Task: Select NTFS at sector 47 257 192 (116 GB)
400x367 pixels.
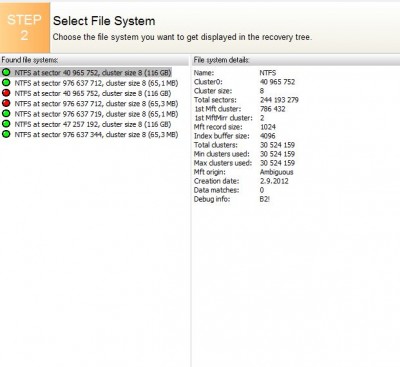Action: (93, 124)
